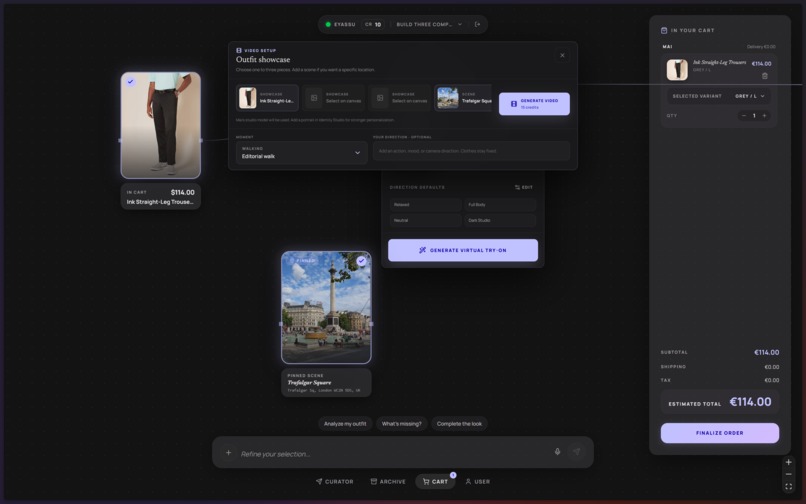
Task: Click the What's missing? suggestion
Action: coord(401,424)
